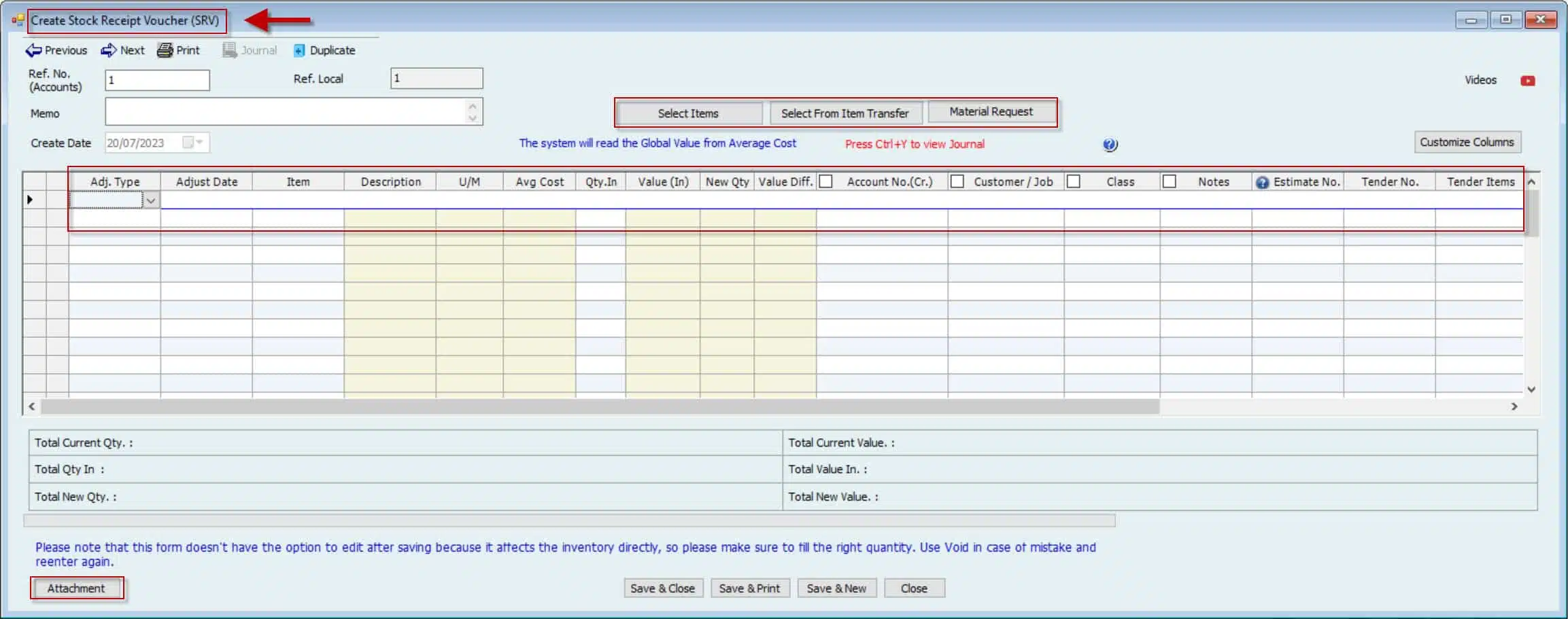
Task: Click the application icon in title bar
Action: (18, 20)
